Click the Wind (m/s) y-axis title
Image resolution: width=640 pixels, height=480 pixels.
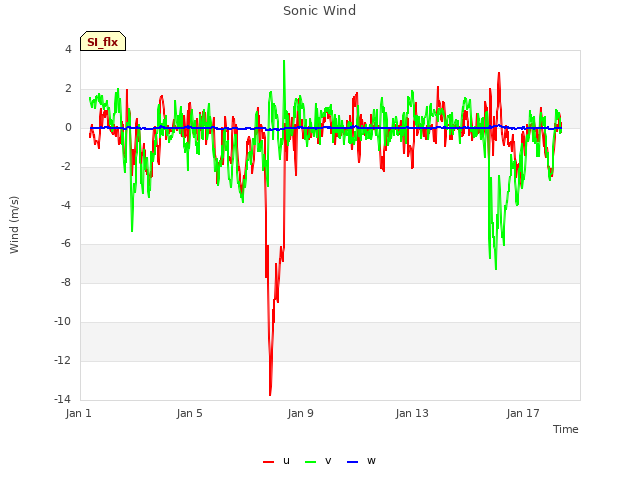coord(14,225)
